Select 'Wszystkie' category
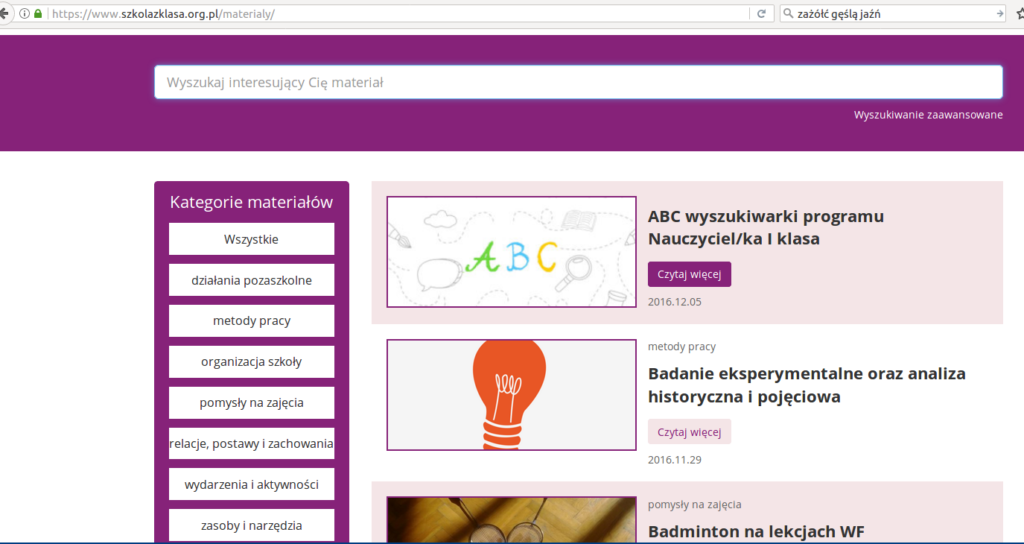Viewport: 1024px width, 544px height. tap(251, 239)
